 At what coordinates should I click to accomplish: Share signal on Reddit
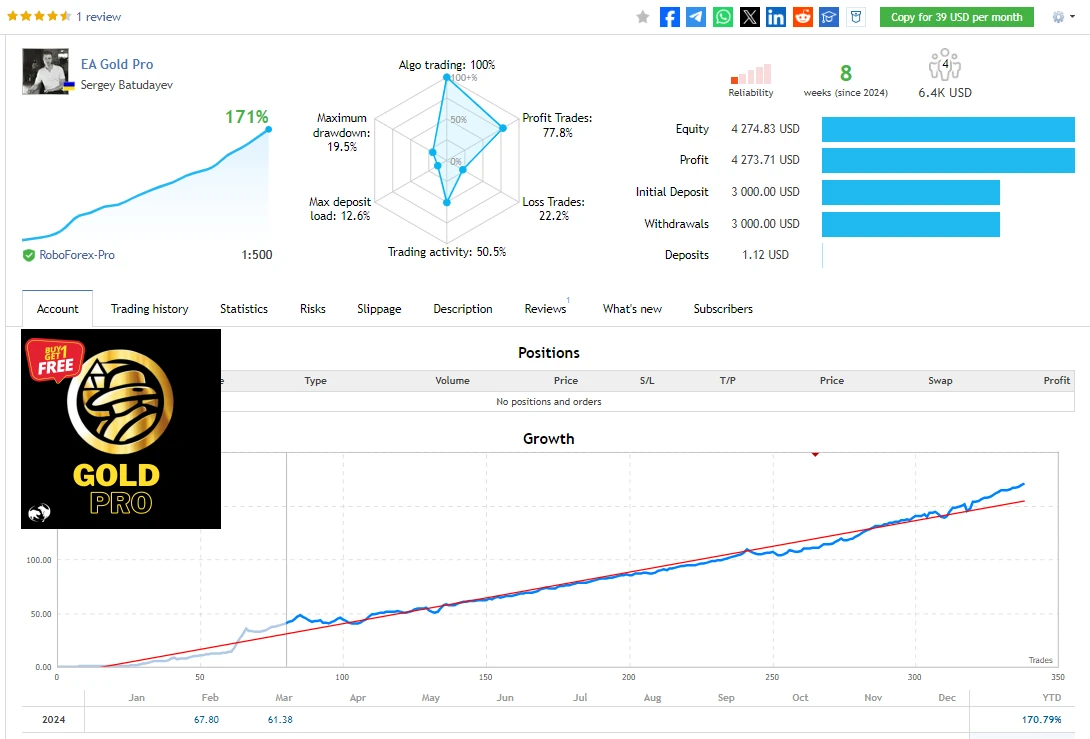[x=803, y=17]
